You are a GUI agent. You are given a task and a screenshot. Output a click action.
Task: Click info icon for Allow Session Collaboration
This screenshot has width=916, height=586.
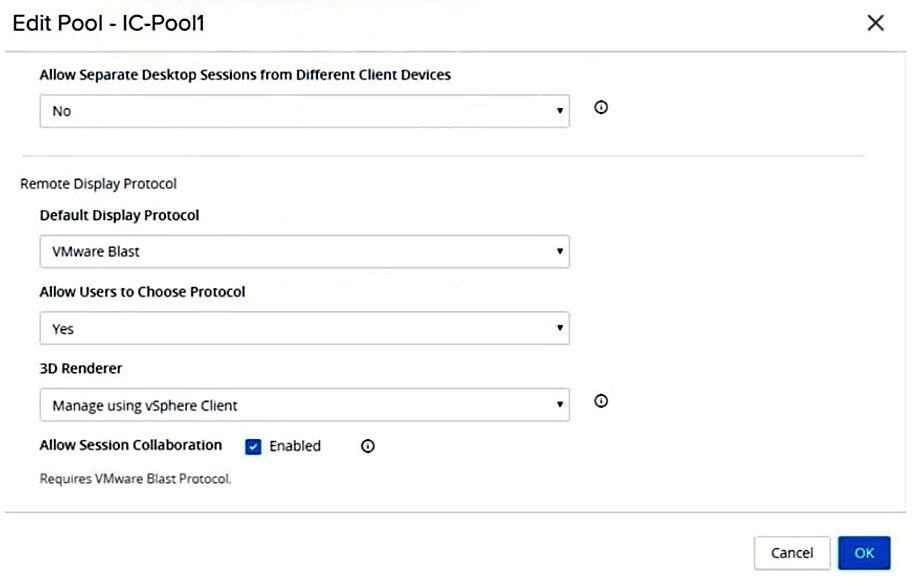click(x=368, y=446)
